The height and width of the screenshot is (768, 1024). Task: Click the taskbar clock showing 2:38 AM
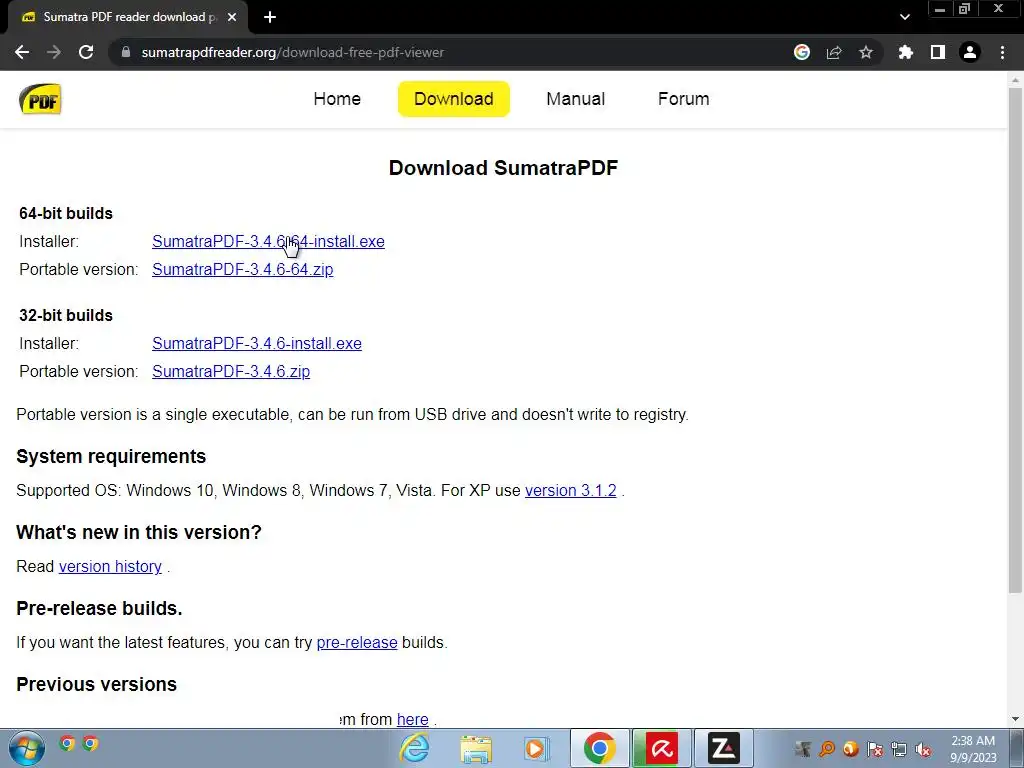point(973,749)
